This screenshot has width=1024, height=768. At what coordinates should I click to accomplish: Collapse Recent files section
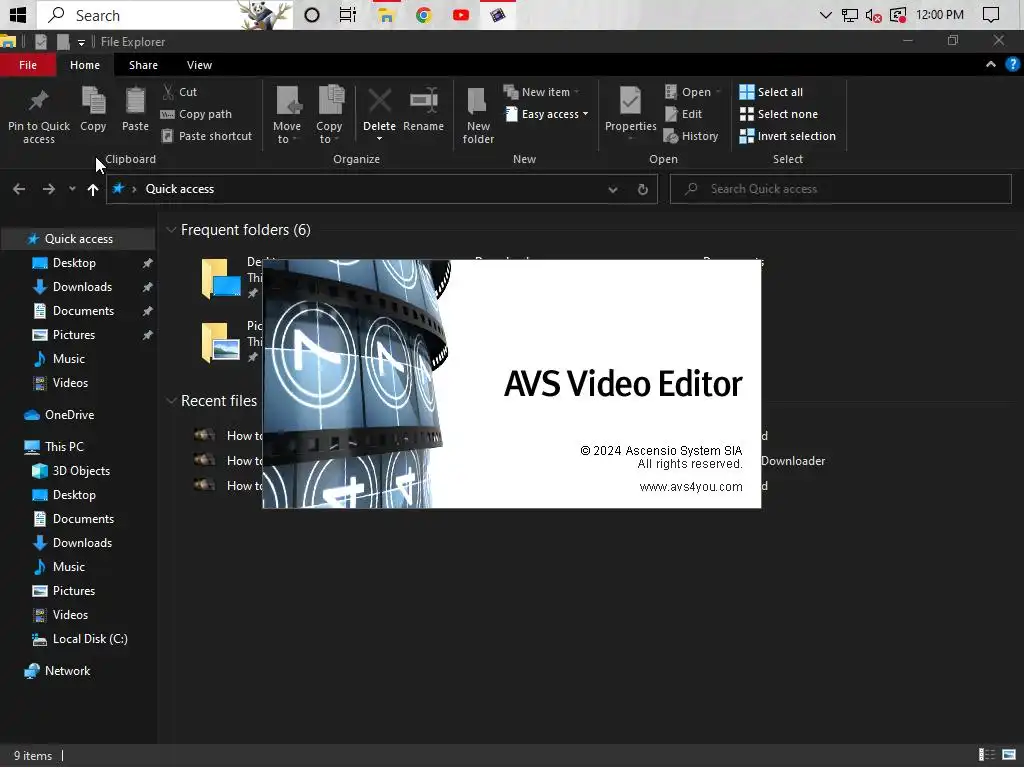[170, 401]
